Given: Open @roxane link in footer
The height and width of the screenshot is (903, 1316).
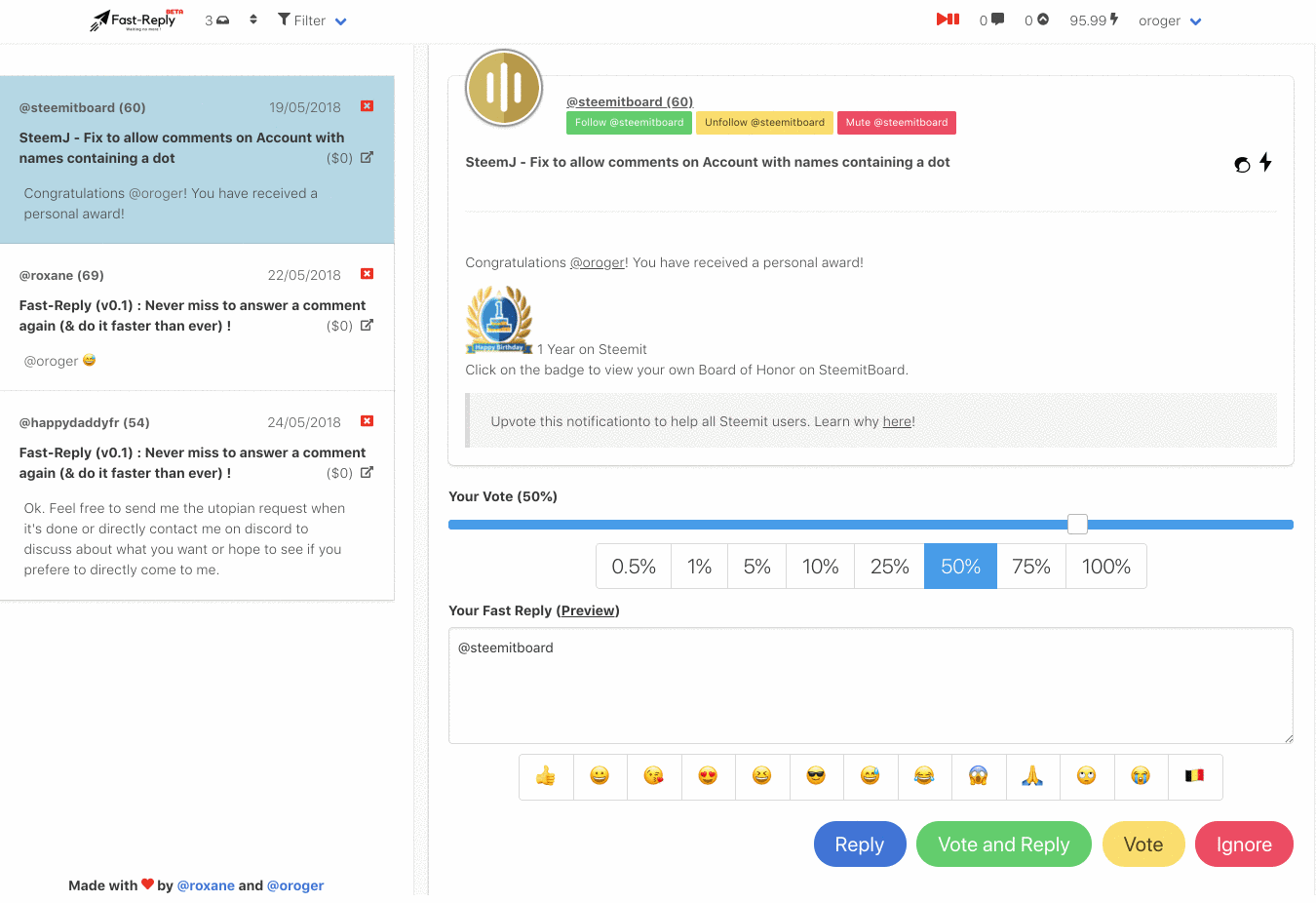Looking at the screenshot, I should coord(206,885).
